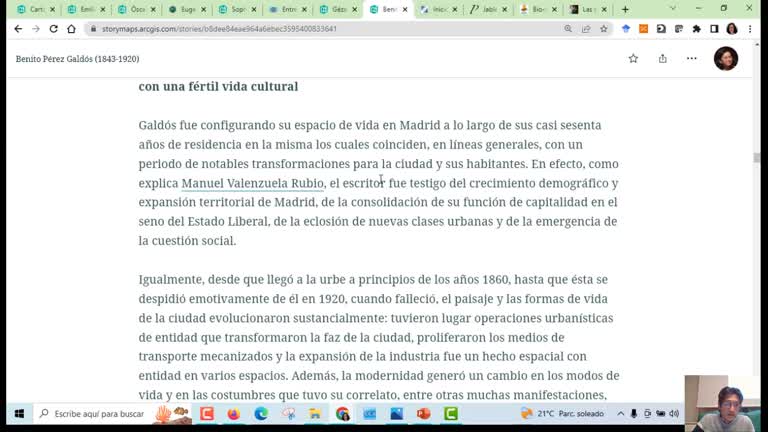
Task: Open the green Camtasia taskbar icon
Action: pos(451,414)
